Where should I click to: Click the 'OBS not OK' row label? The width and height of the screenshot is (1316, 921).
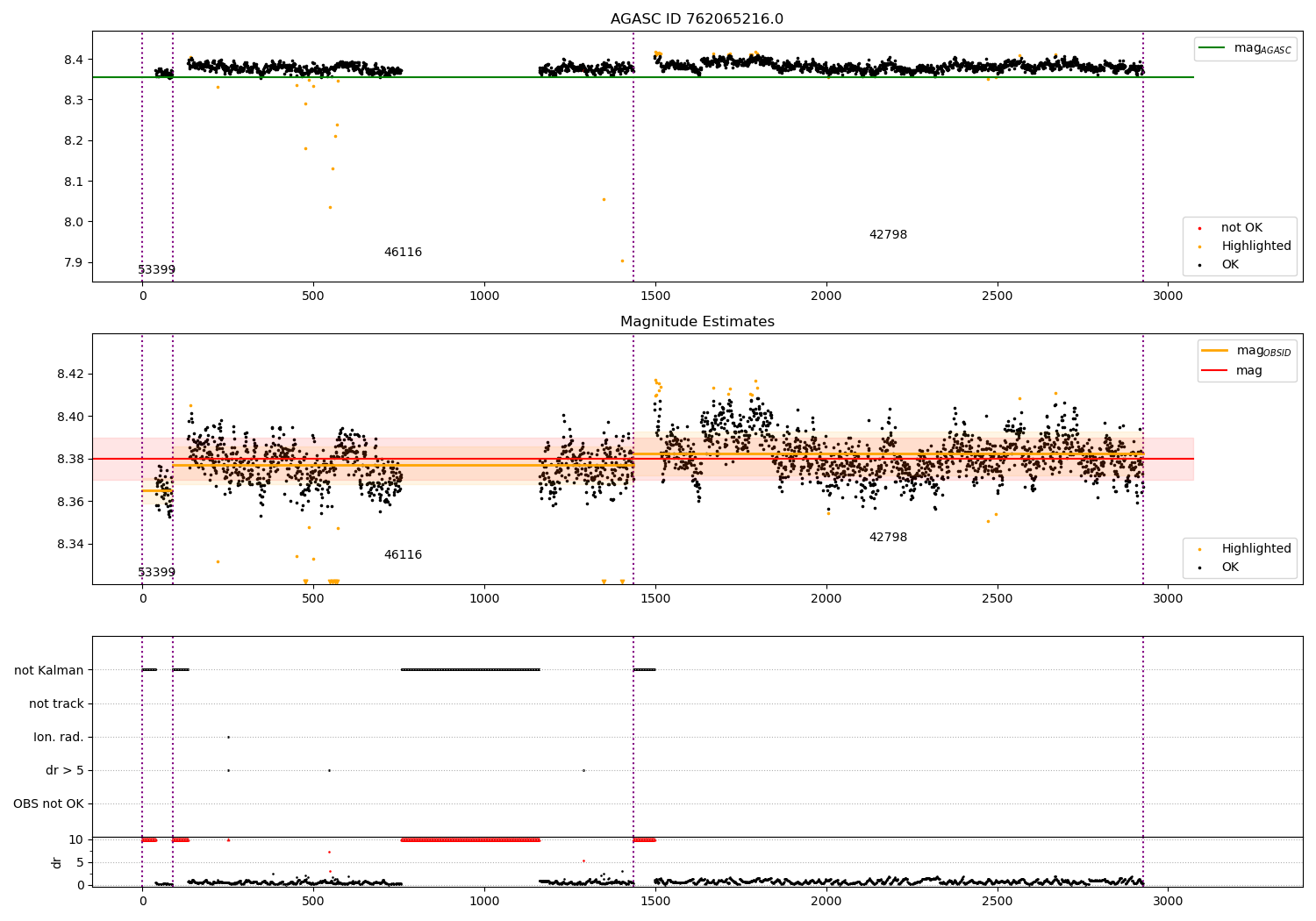(48, 804)
